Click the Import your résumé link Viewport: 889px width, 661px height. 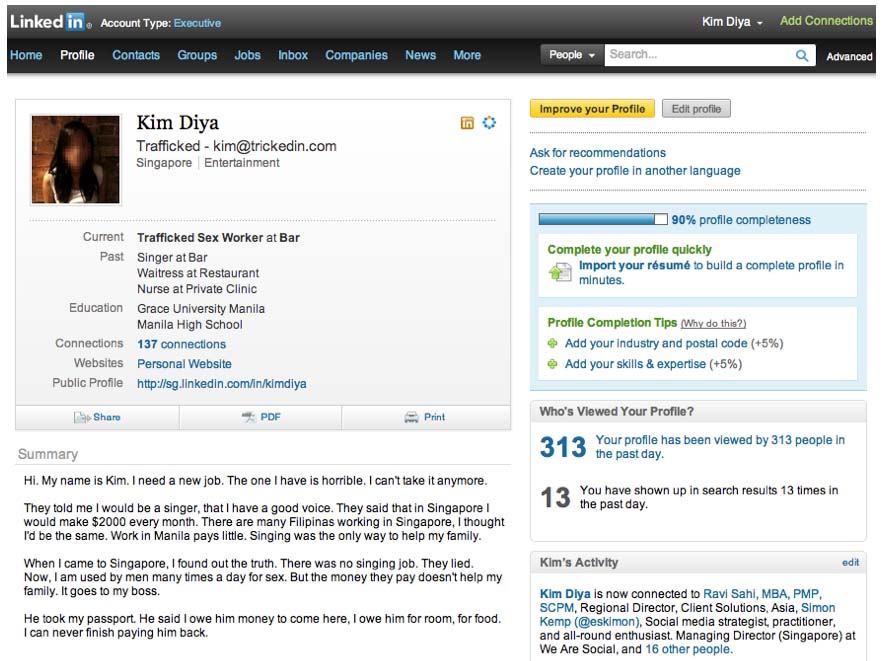[634, 265]
